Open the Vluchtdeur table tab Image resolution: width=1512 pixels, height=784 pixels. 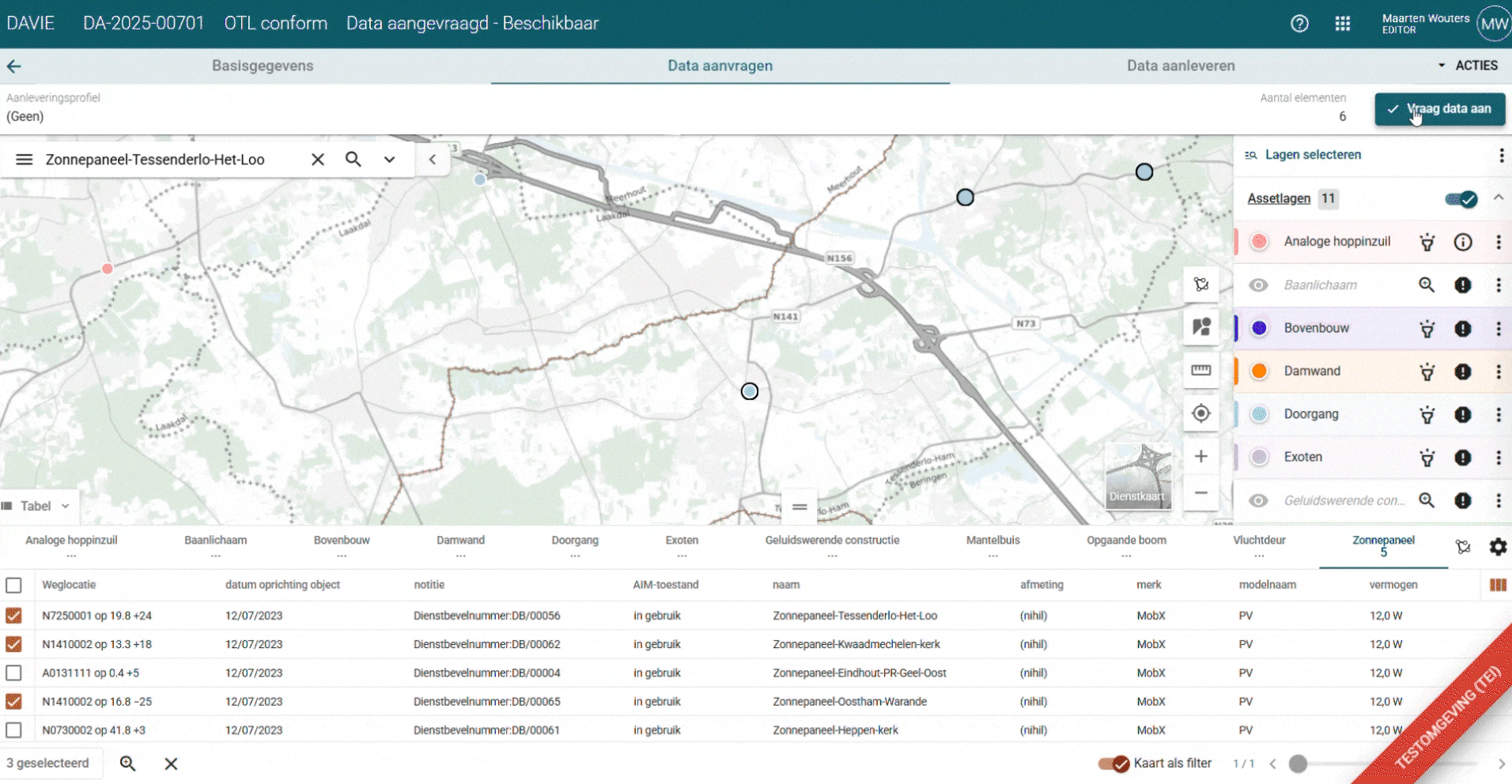point(1259,546)
